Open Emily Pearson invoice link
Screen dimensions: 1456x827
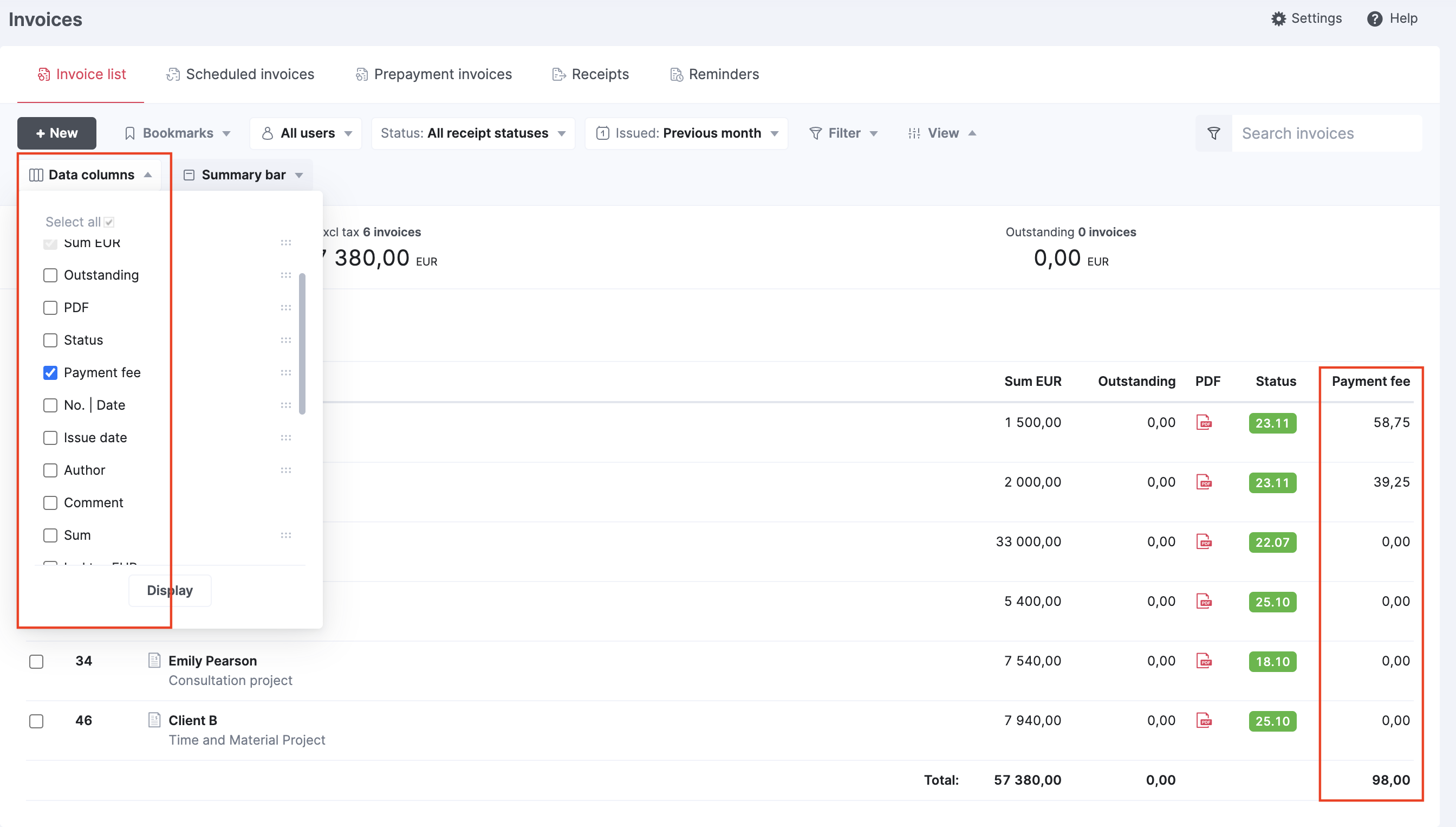click(213, 661)
